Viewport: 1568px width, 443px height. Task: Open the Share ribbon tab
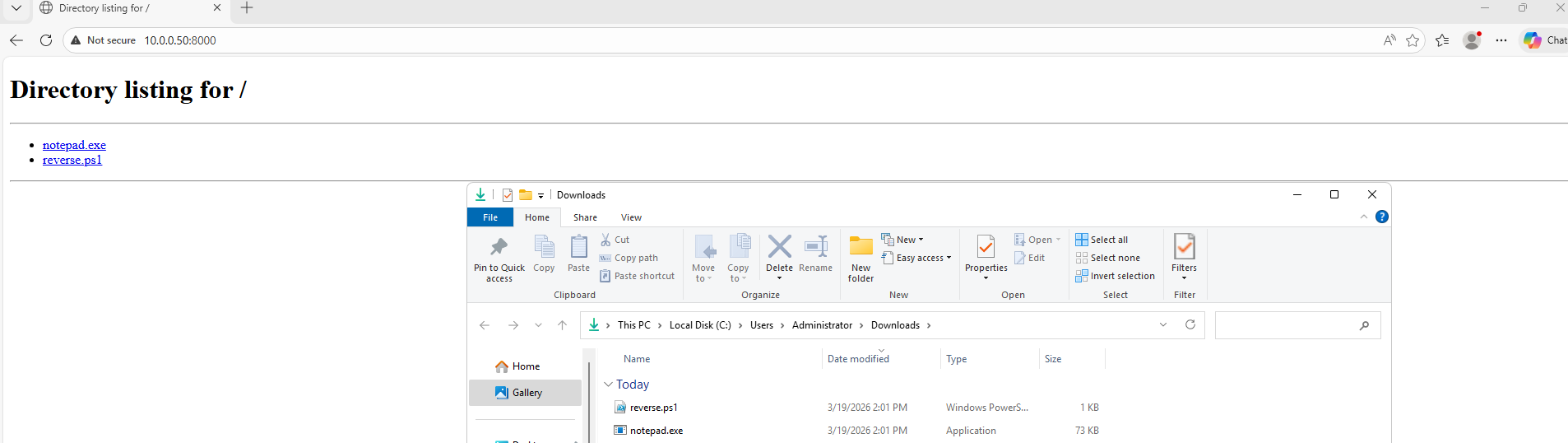point(585,217)
